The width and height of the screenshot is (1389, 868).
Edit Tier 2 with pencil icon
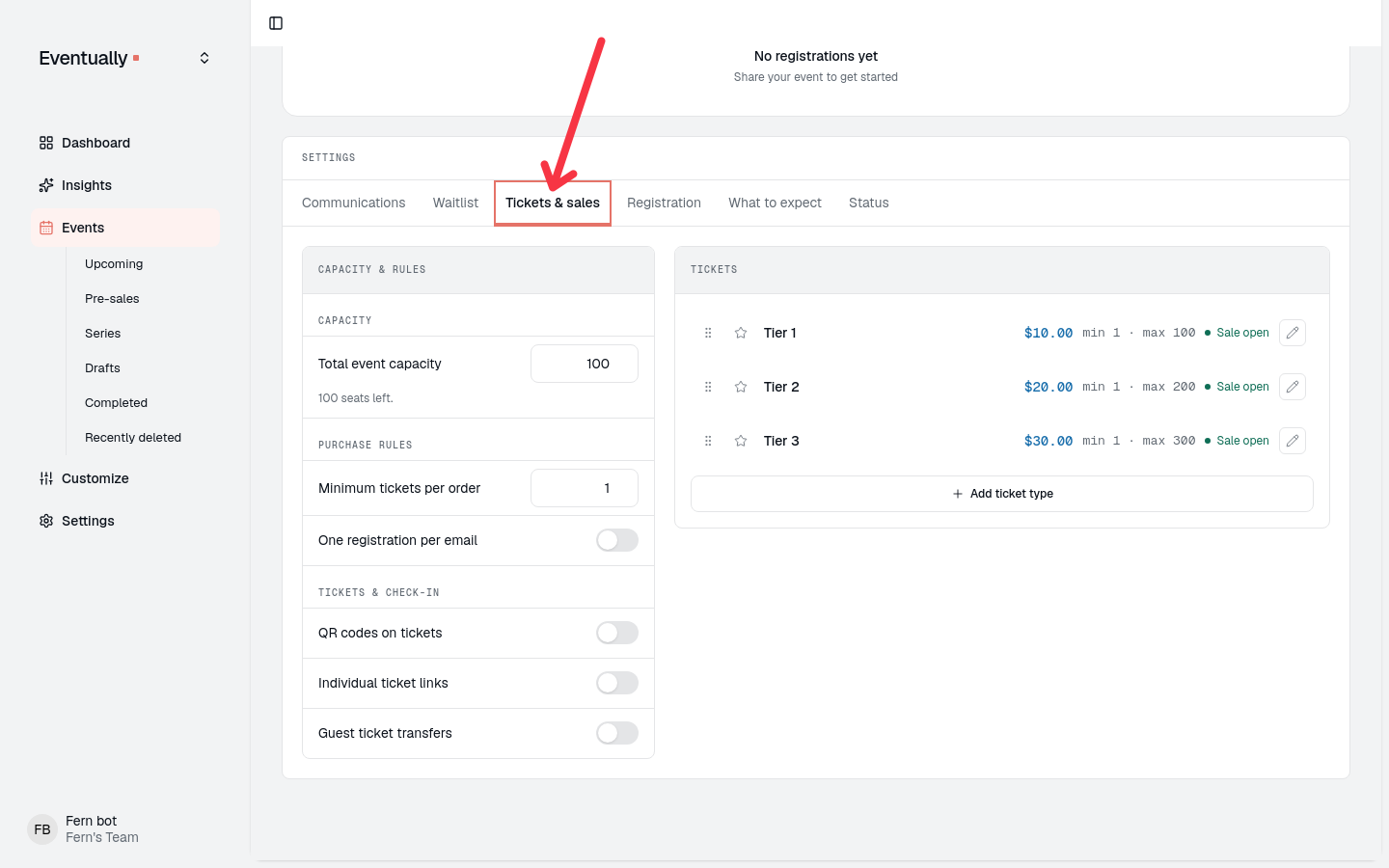(x=1293, y=387)
